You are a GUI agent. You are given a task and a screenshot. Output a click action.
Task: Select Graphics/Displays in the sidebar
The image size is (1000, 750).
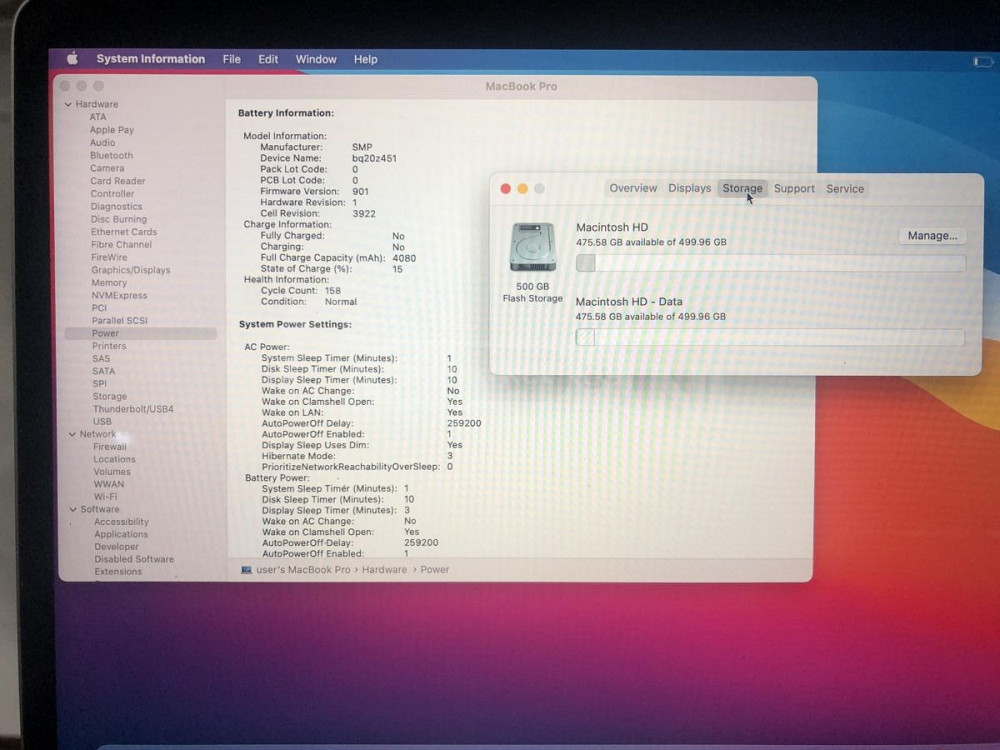(131, 270)
